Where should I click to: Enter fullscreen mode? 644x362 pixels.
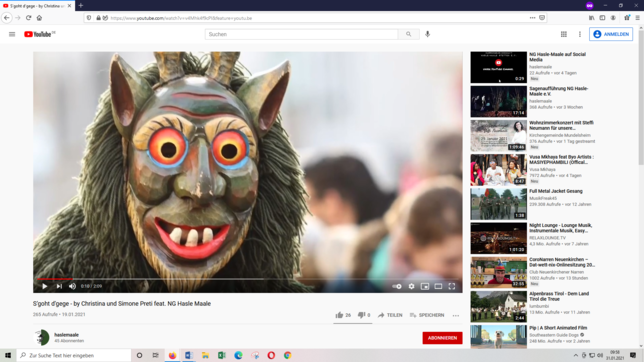click(452, 286)
